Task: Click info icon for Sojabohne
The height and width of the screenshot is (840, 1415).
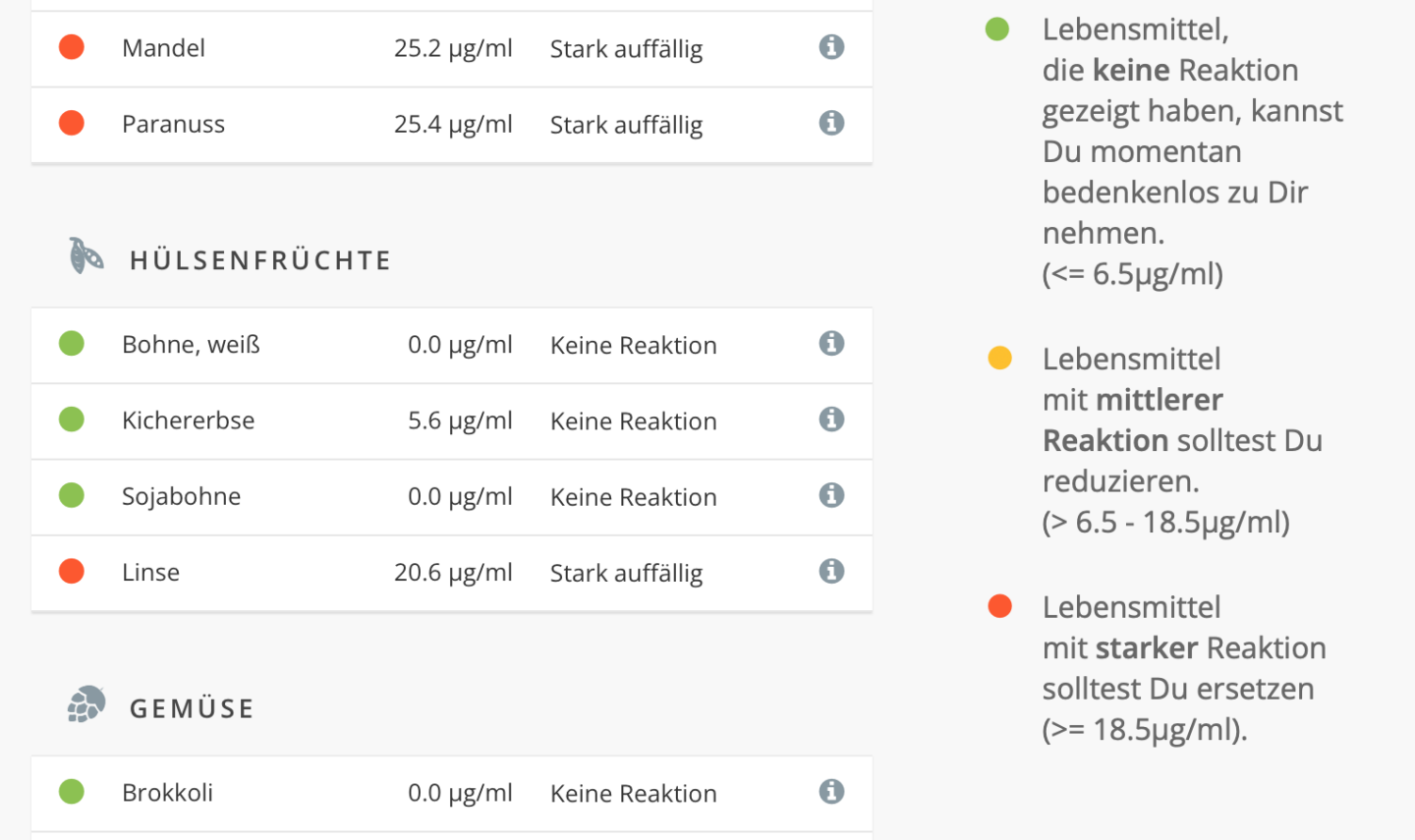Action: 831,495
